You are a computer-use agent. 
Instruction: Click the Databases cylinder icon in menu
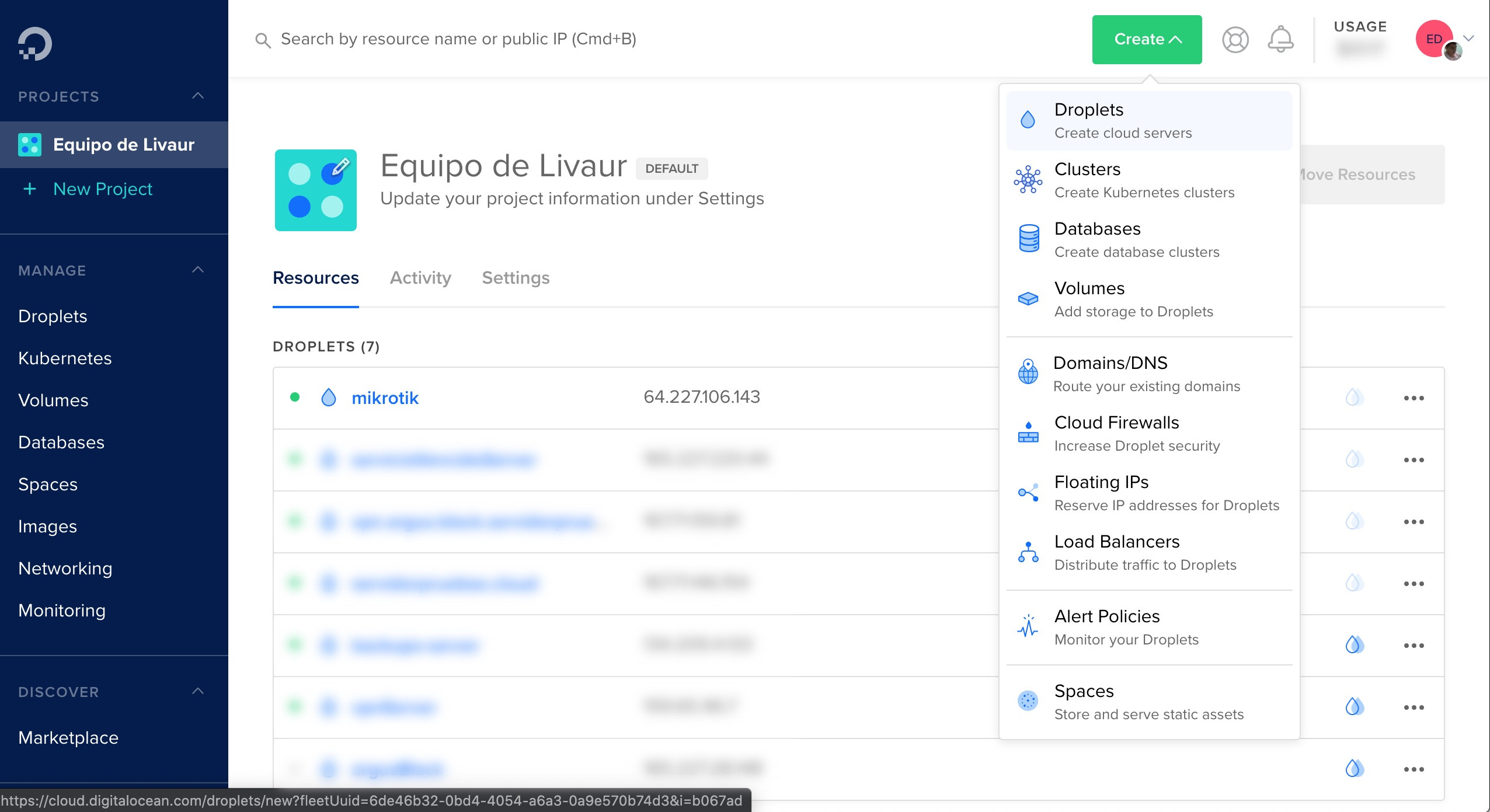tap(1029, 239)
